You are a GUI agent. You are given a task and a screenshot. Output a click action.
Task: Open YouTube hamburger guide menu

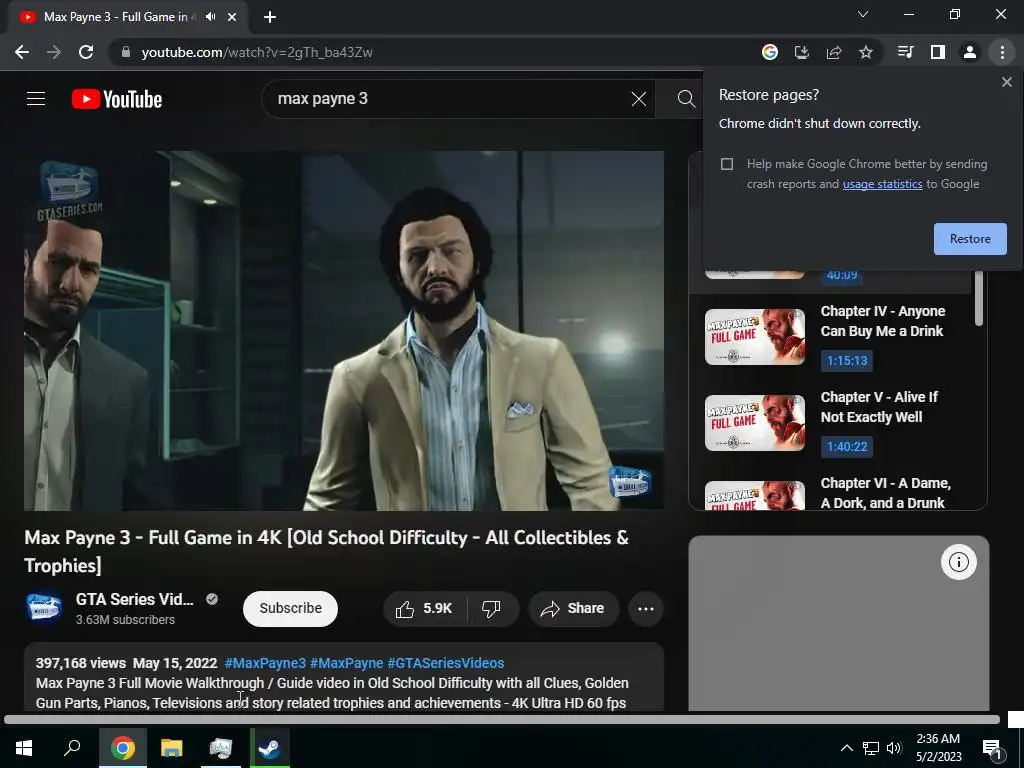pyautogui.click(x=36, y=99)
